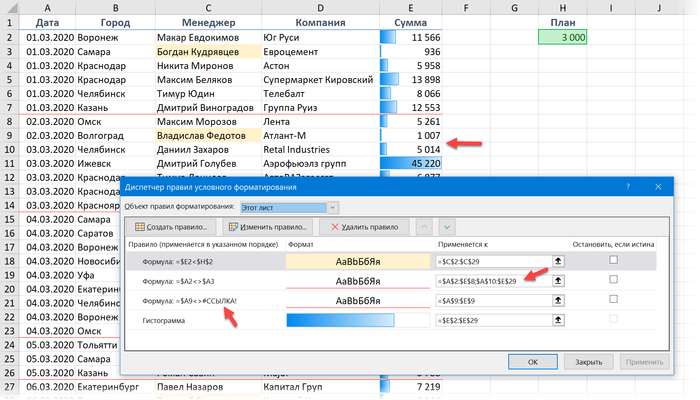
Task: Move the rule up with the arrow button
Action: coord(424,228)
